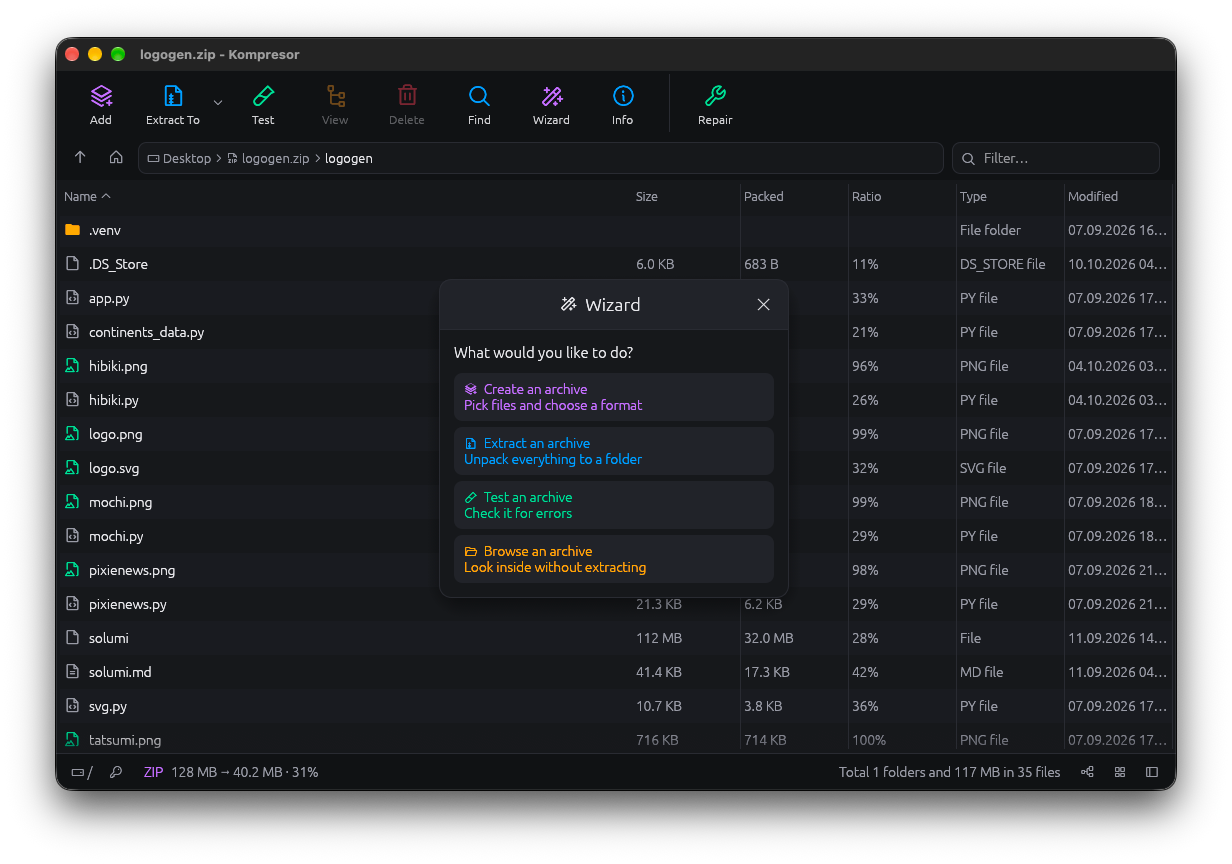Open Find from the toolbar
This screenshot has height=864, width=1232.
pos(479,104)
